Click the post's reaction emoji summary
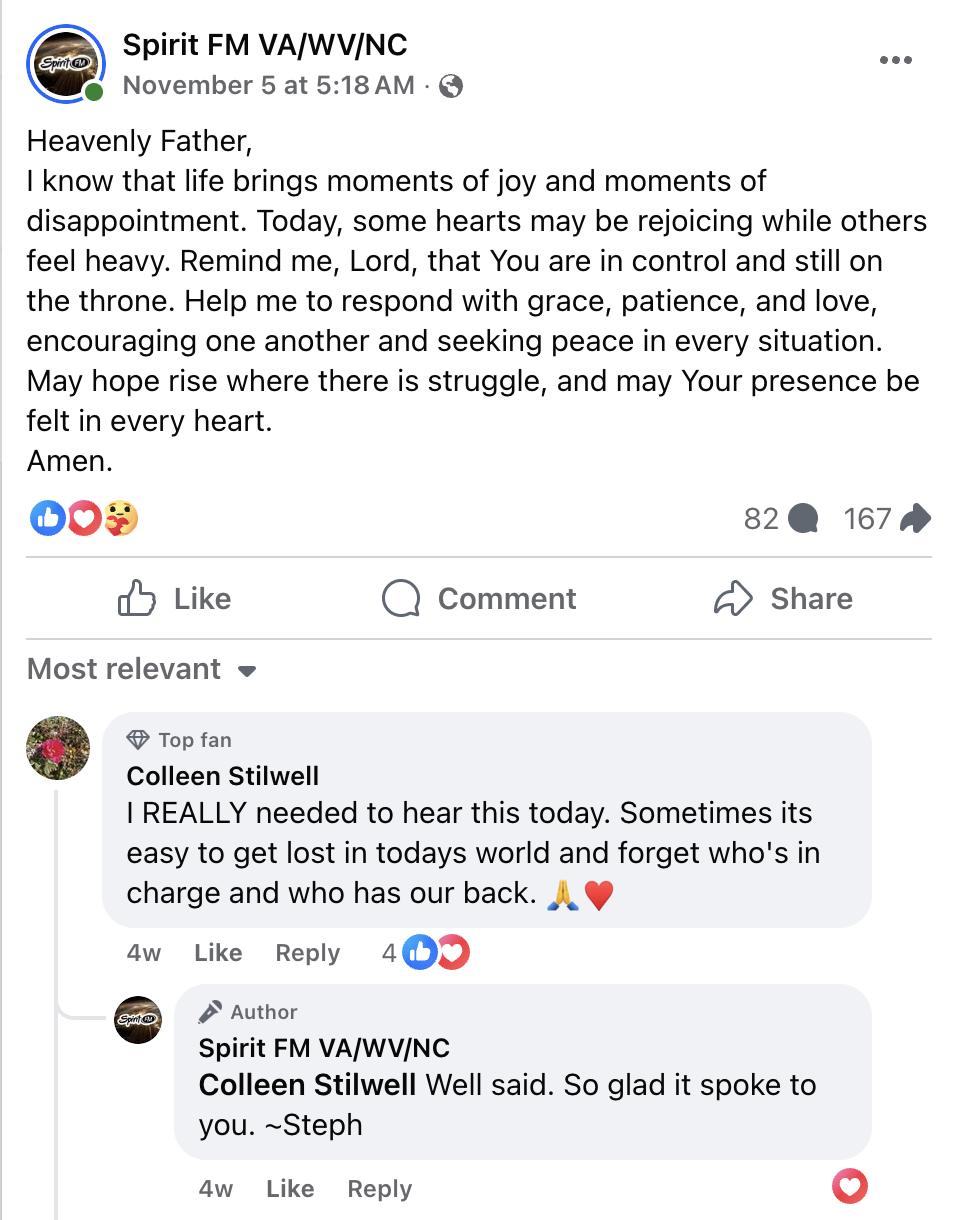 (x=84, y=518)
